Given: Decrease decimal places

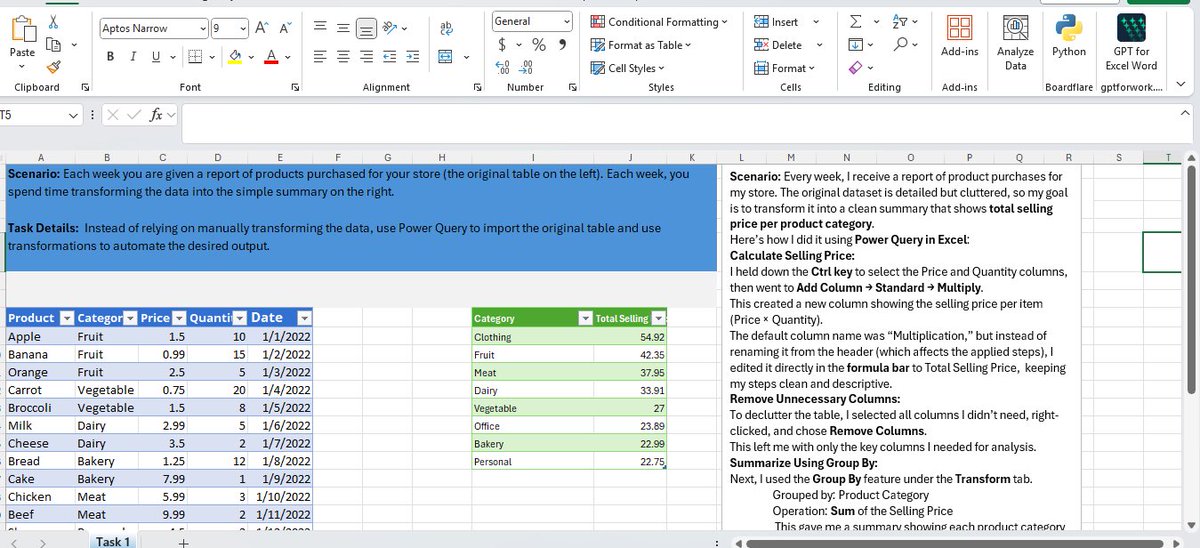Looking at the screenshot, I should [x=526, y=67].
